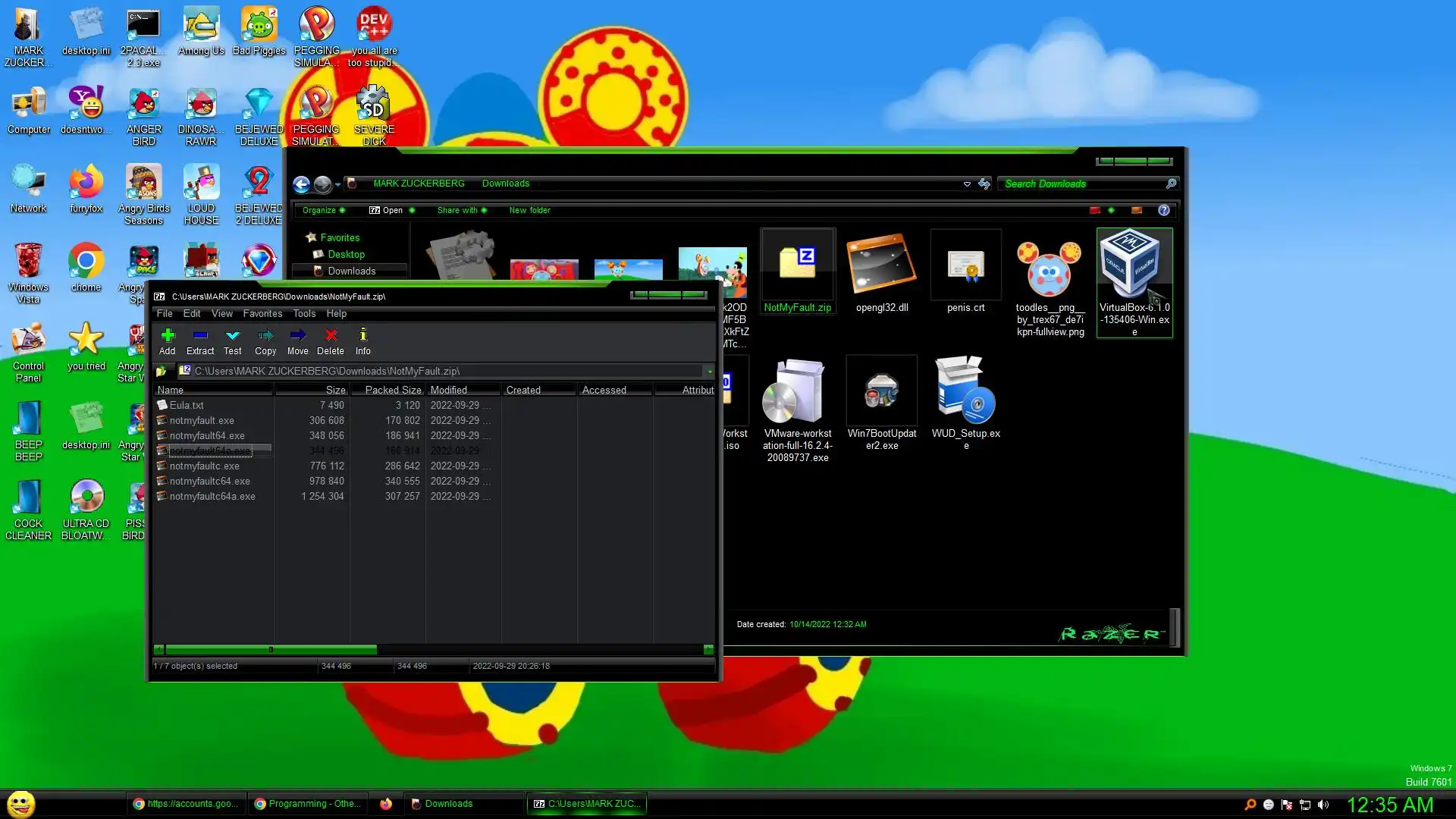Image resolution: width=1456 pixels, height=819 pixels.
Task: Open the Organize dropdown menu
Action: (323, 210)
